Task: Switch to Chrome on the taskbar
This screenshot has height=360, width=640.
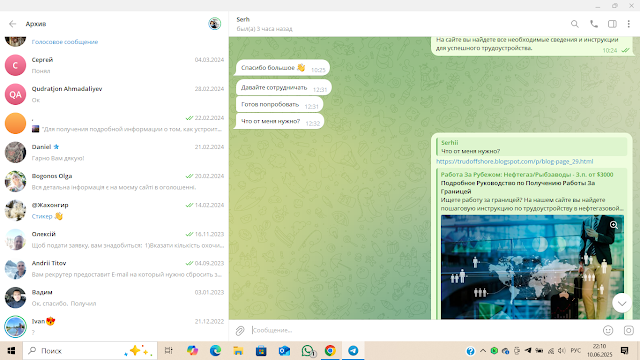Action: (x=330, y=351)
